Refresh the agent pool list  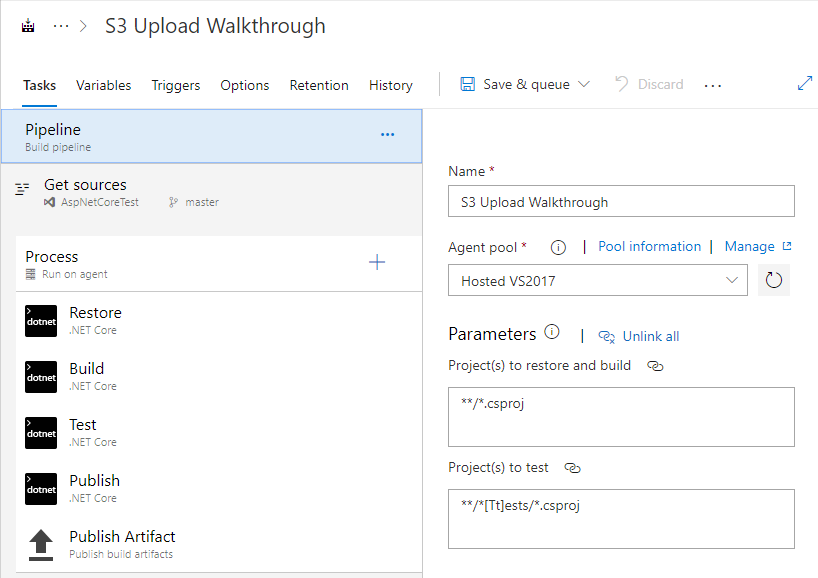click(775, 280)
